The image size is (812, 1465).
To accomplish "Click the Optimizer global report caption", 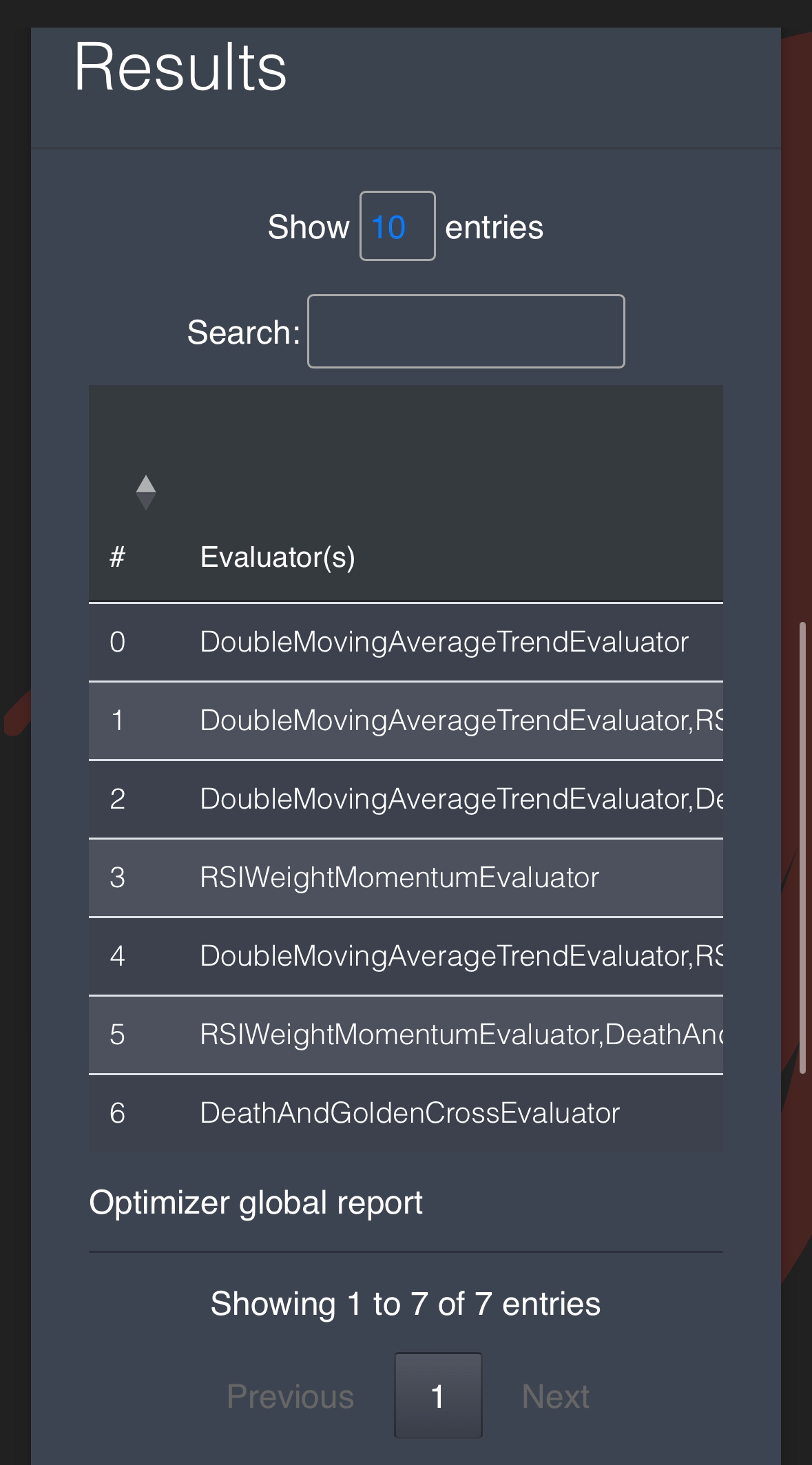I will tap(256, 1203).
